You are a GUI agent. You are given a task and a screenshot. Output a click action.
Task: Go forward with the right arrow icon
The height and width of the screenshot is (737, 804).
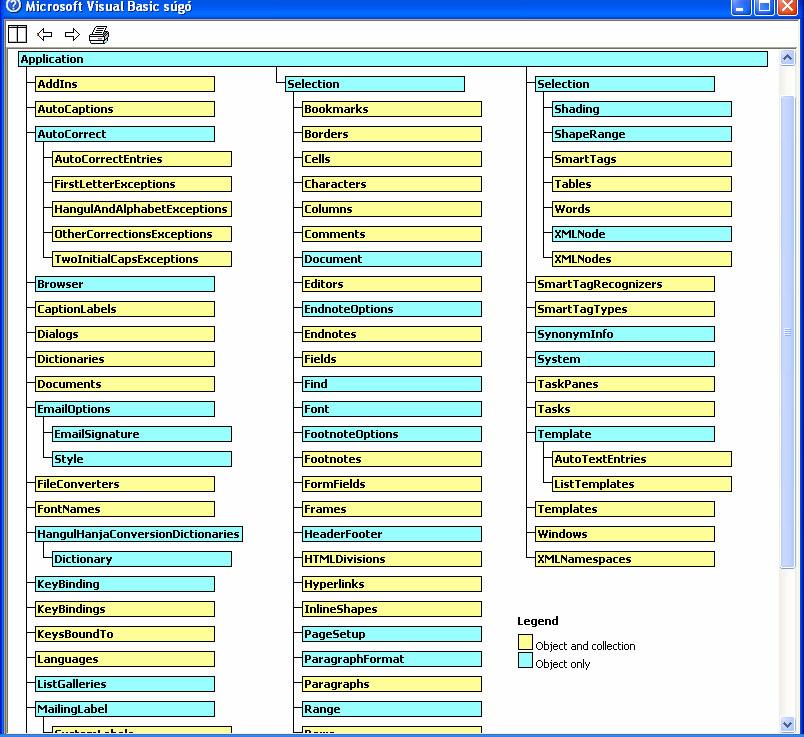(72, 34)
